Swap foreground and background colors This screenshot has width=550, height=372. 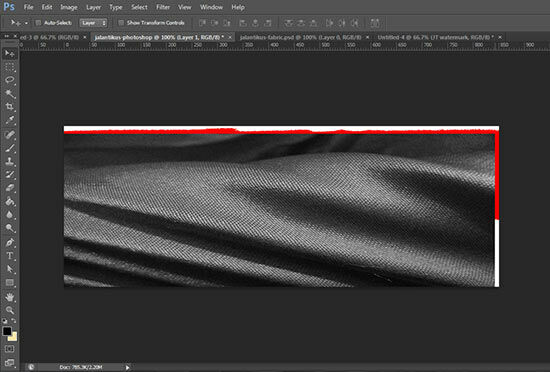(14, 320)
